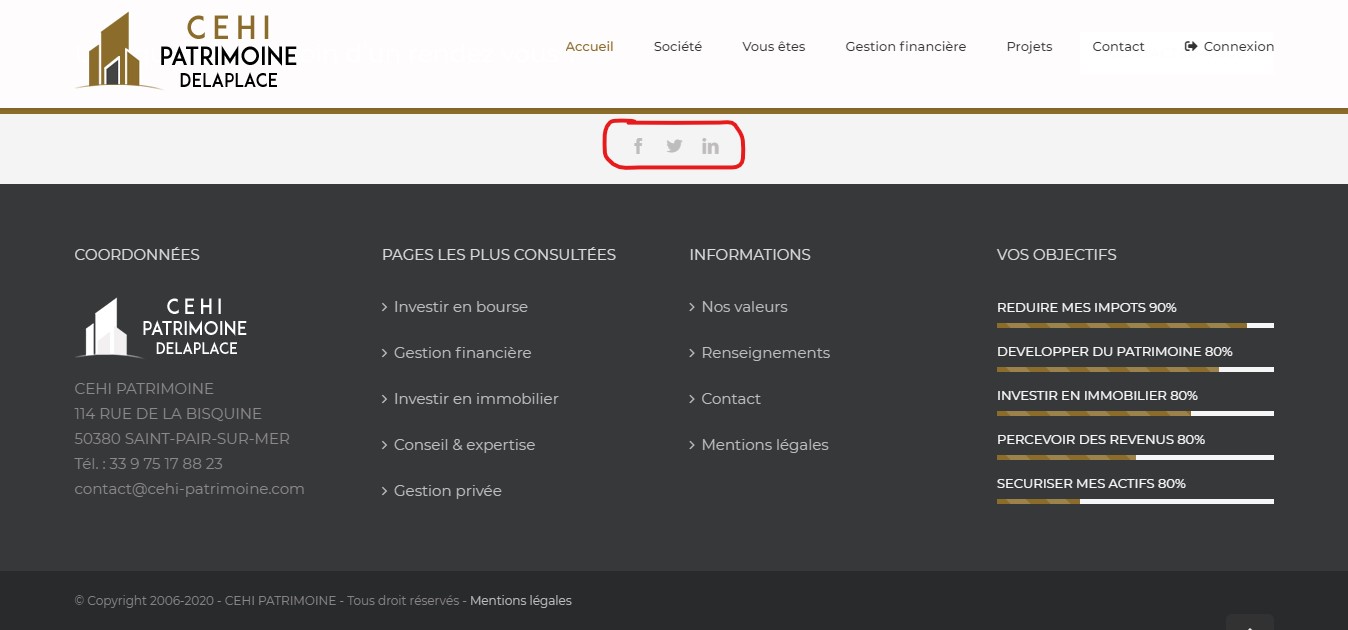
Task: Click the Connexion login arrow icon
Action: (x=1190, y=45)
